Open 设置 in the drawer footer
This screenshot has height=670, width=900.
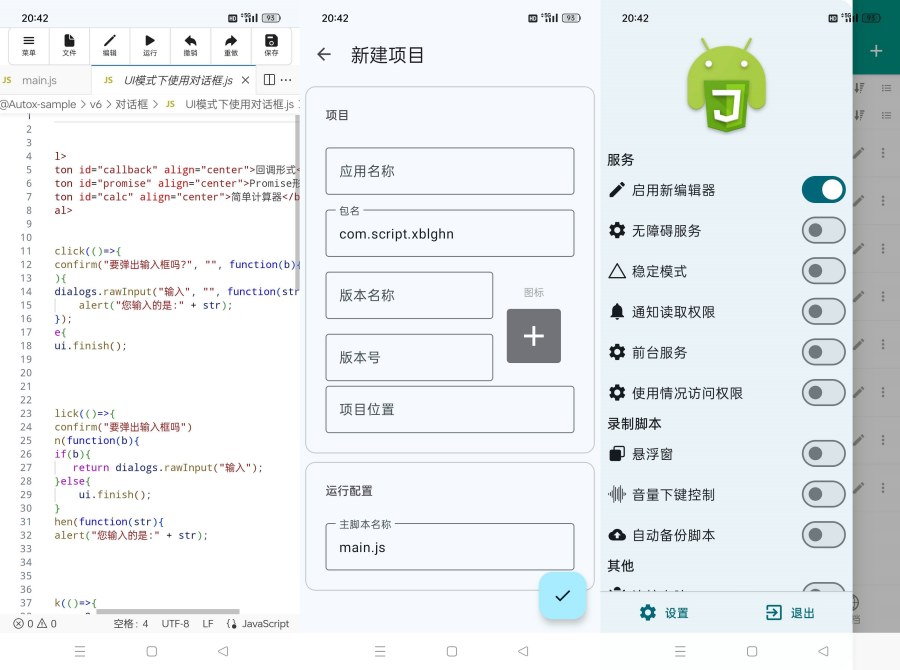pyautogui.click(x=664, y=613)
